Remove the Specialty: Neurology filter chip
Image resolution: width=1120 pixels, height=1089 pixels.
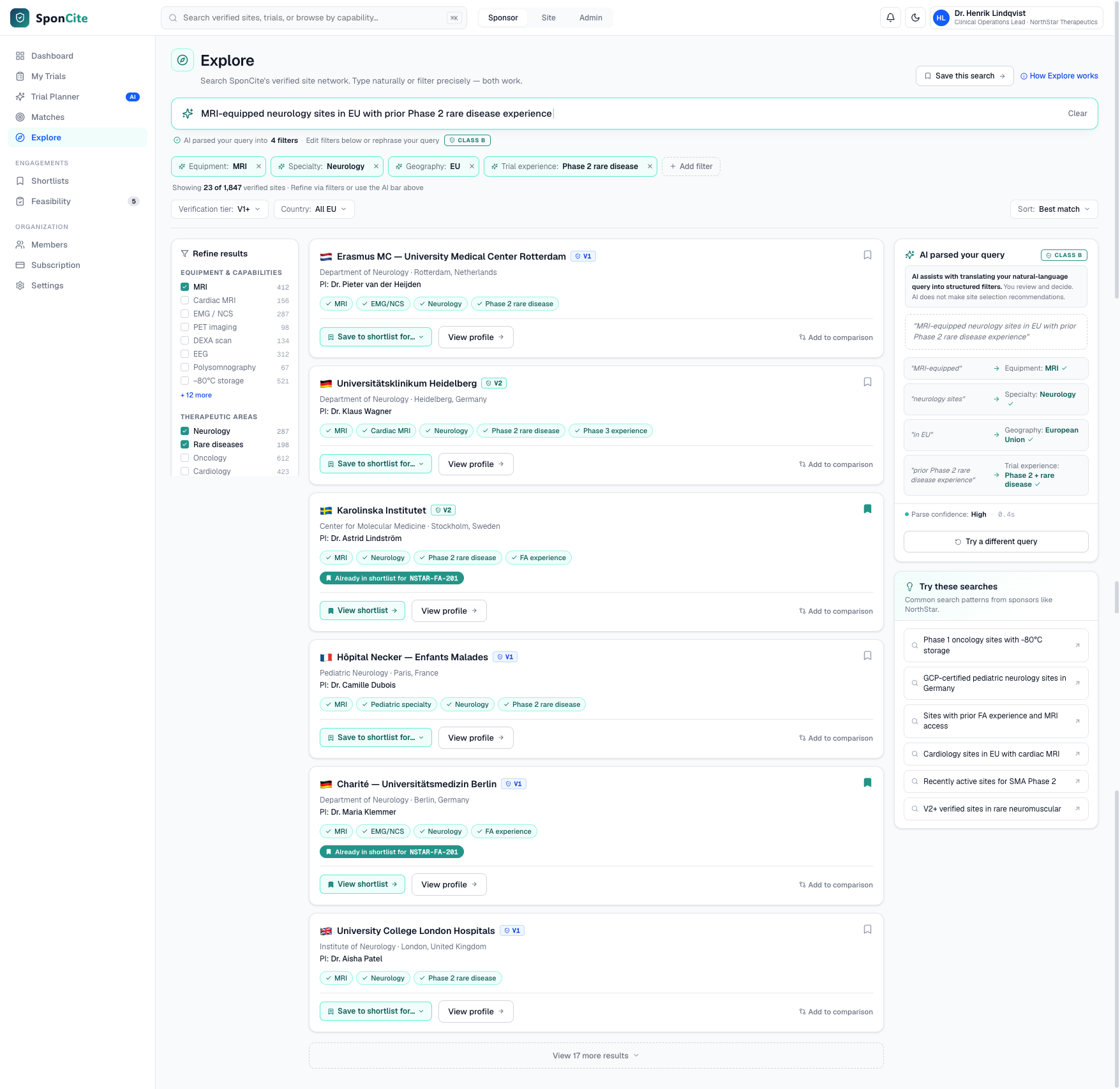[376, 167]
